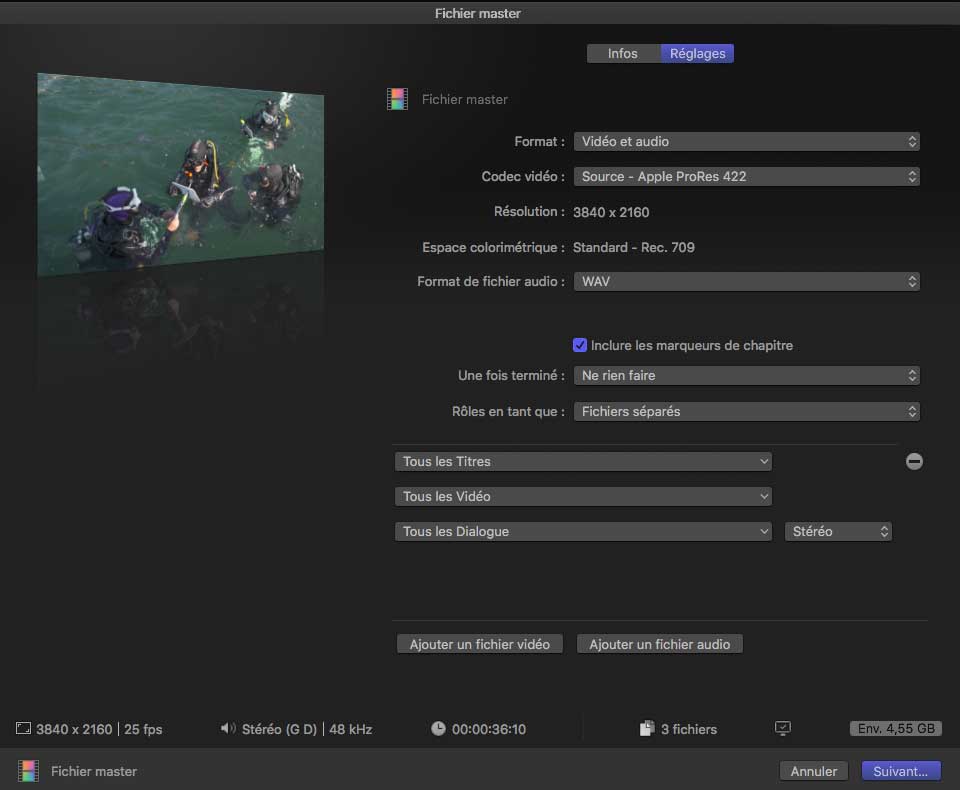
Task: Toggle Inclure les marqueurs de chapitre checkbox
Action: 579,345
